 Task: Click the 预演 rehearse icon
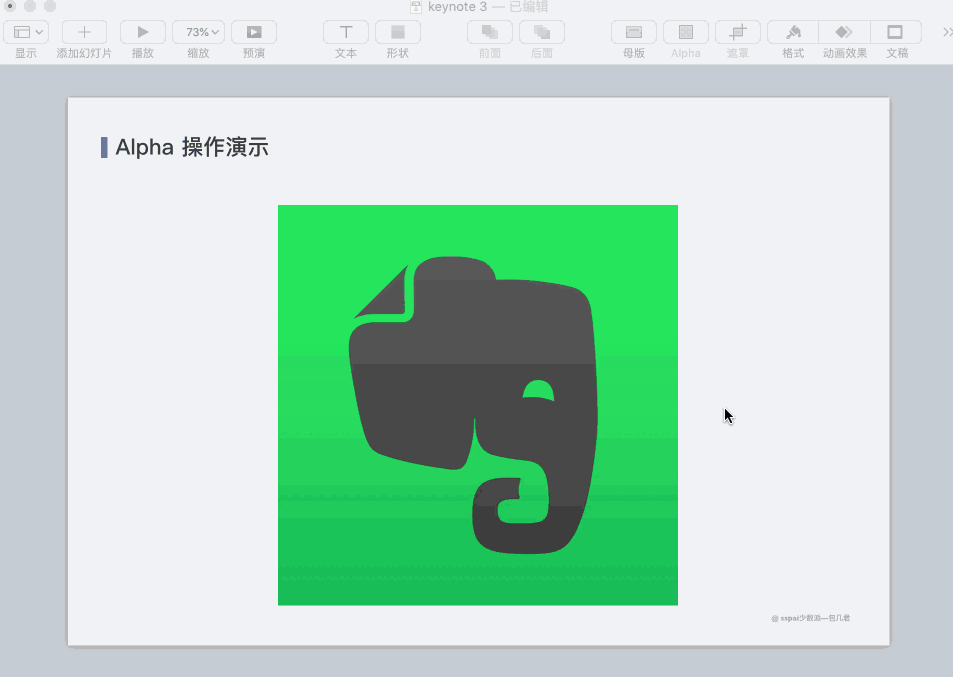point(254,32)
